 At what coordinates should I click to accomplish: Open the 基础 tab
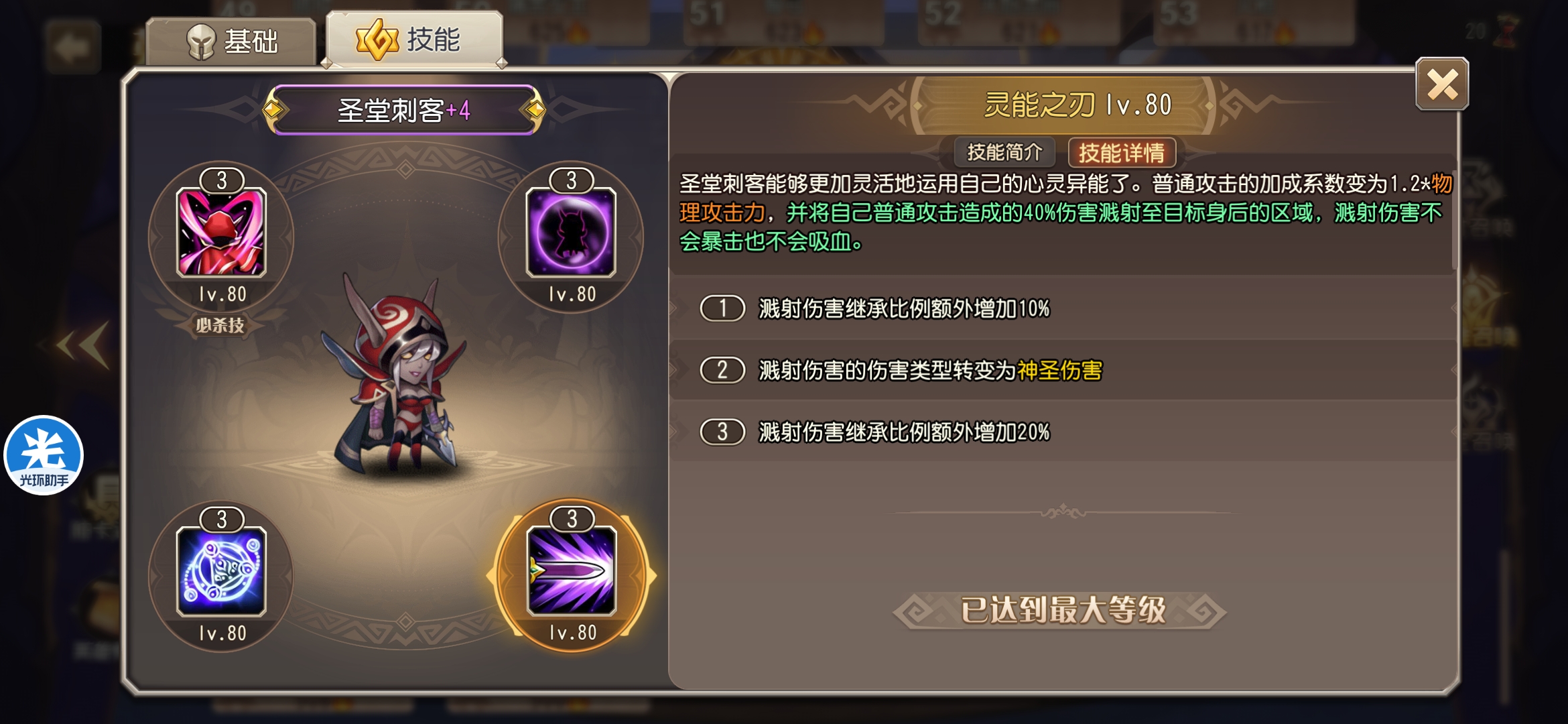pos(231,42)
